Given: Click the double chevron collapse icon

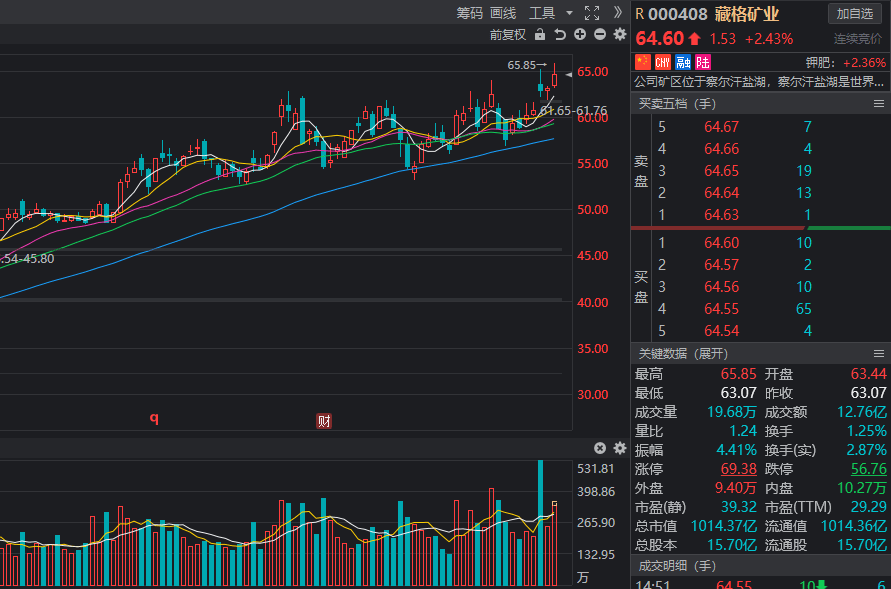Looking at the screenshot, I should [618, 13].
